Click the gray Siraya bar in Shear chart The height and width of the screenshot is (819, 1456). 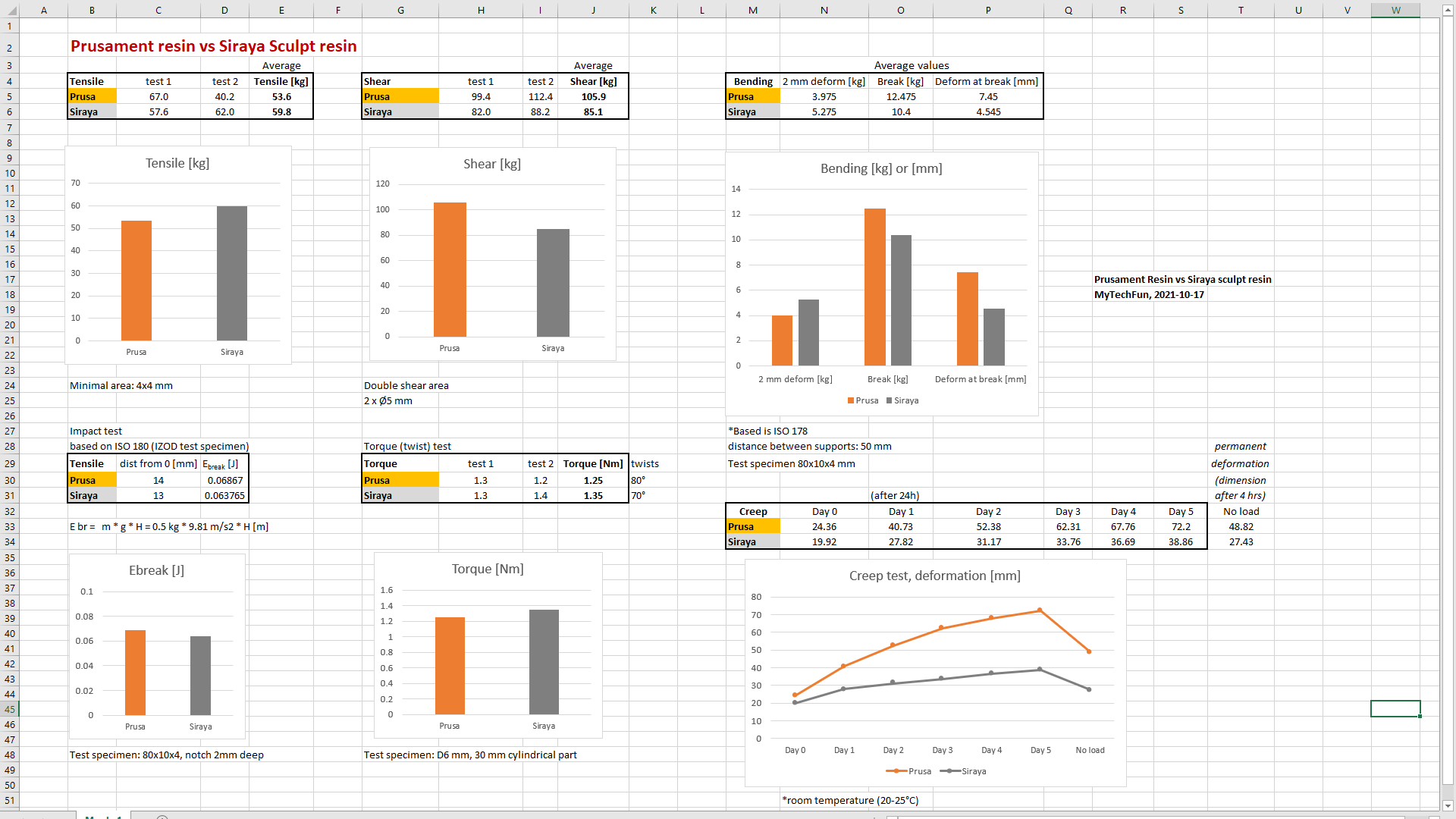(553, 283)
